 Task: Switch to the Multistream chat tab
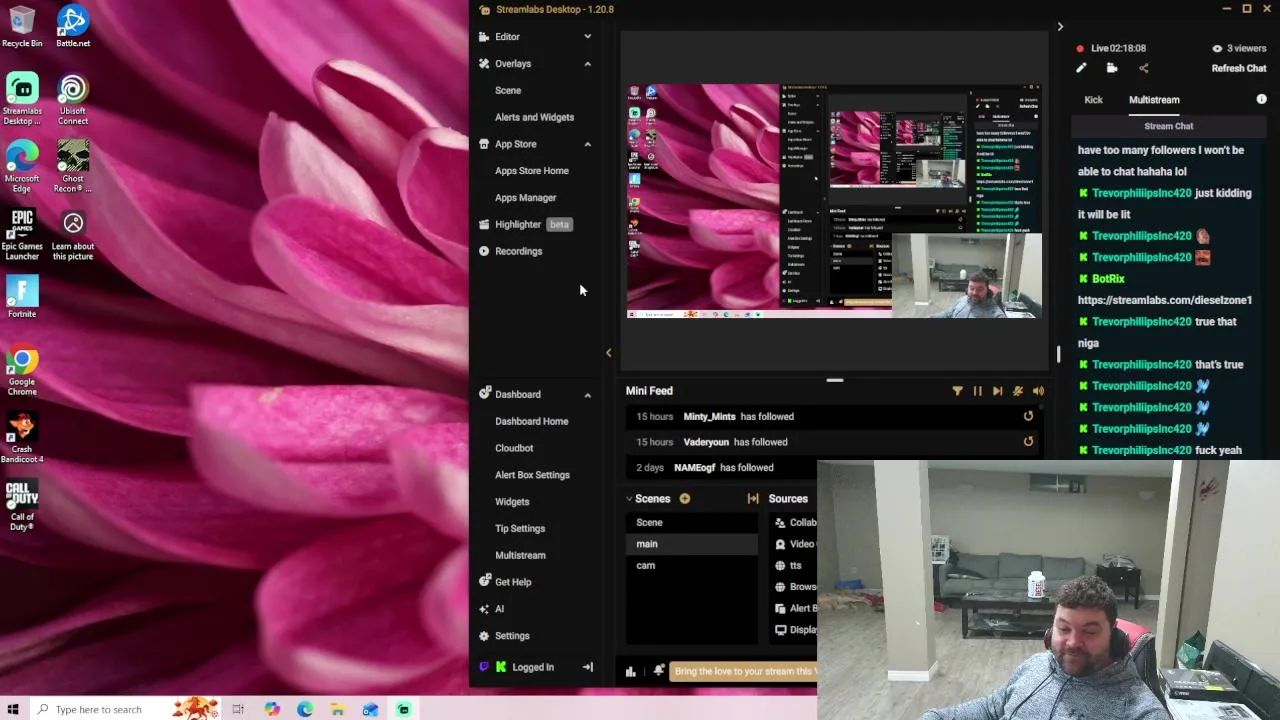(x=1154, y=99)
